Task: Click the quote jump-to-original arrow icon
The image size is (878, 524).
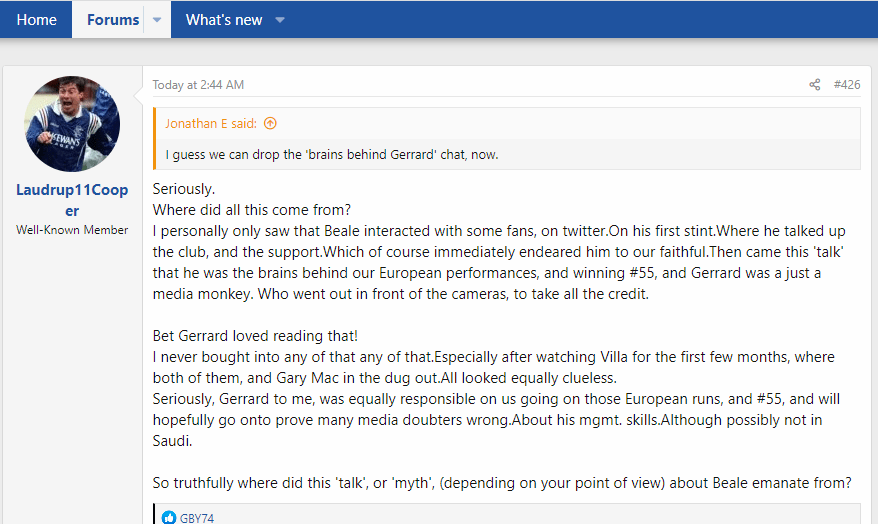Action: (270, 124)
